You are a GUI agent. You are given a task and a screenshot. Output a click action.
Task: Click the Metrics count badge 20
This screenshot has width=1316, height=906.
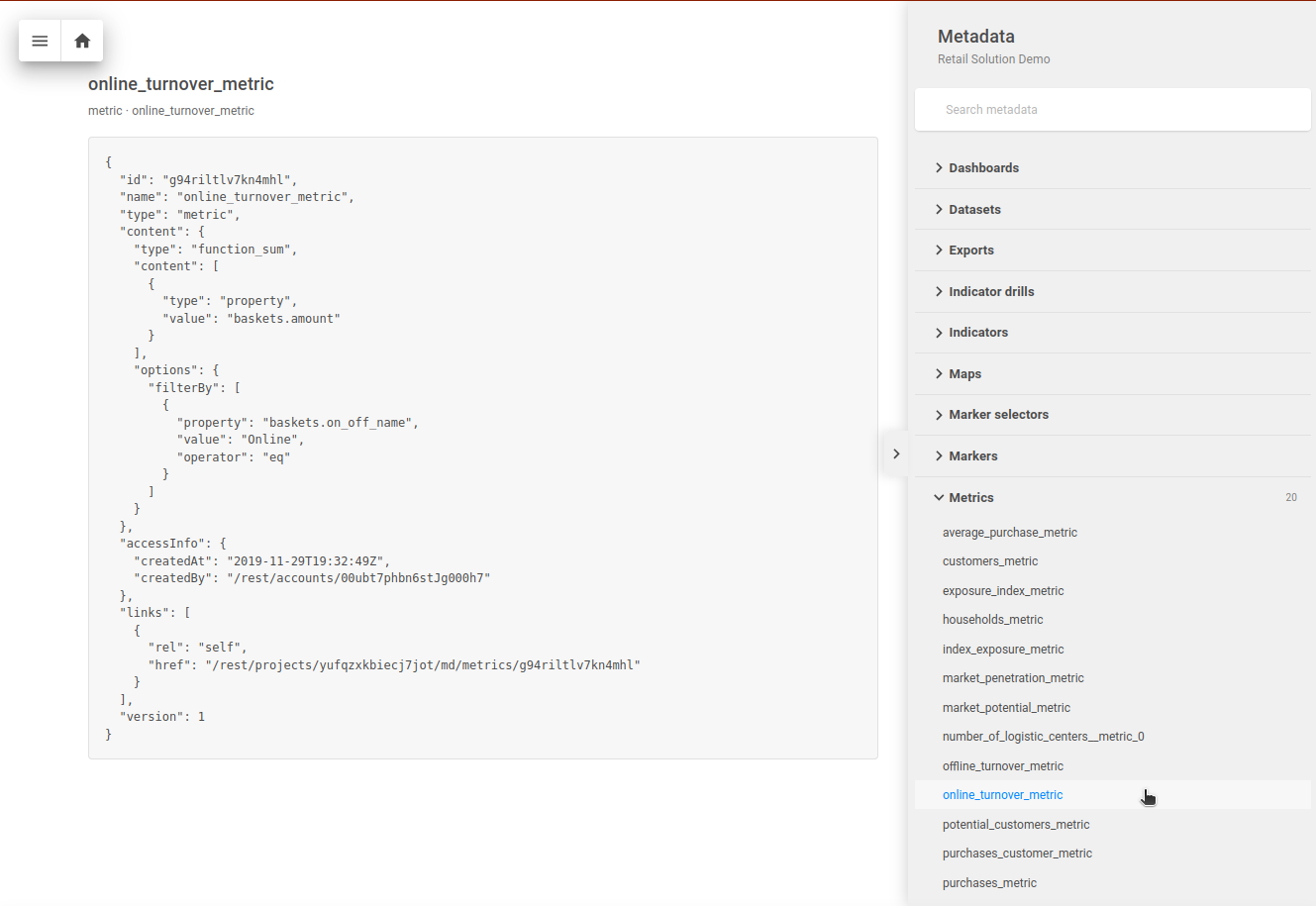pos(1291,498)
